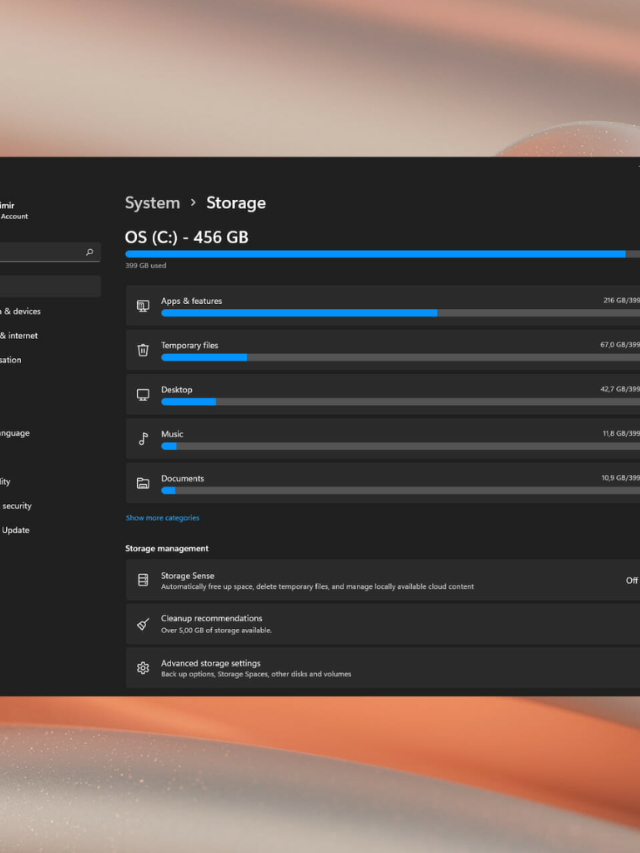Click the Show more categories link
Viewport: 640px width, 853px height.
162,518
